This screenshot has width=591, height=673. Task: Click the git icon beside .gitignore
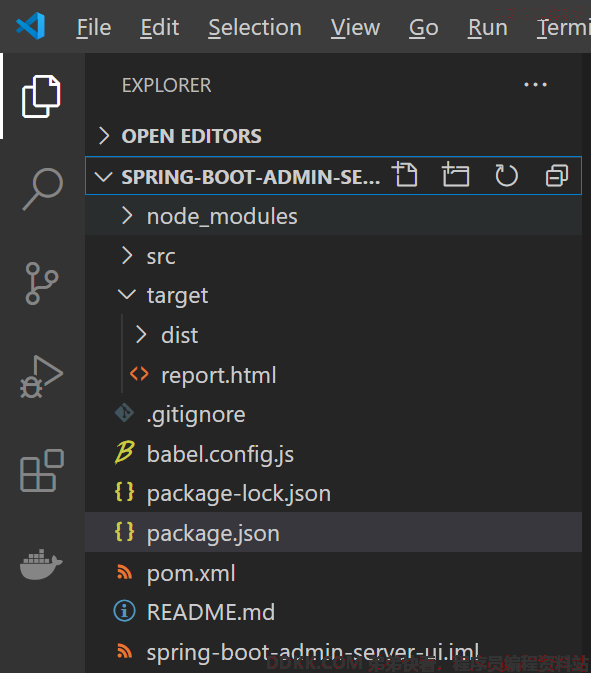pyautogui.click(x=124, y=413)
